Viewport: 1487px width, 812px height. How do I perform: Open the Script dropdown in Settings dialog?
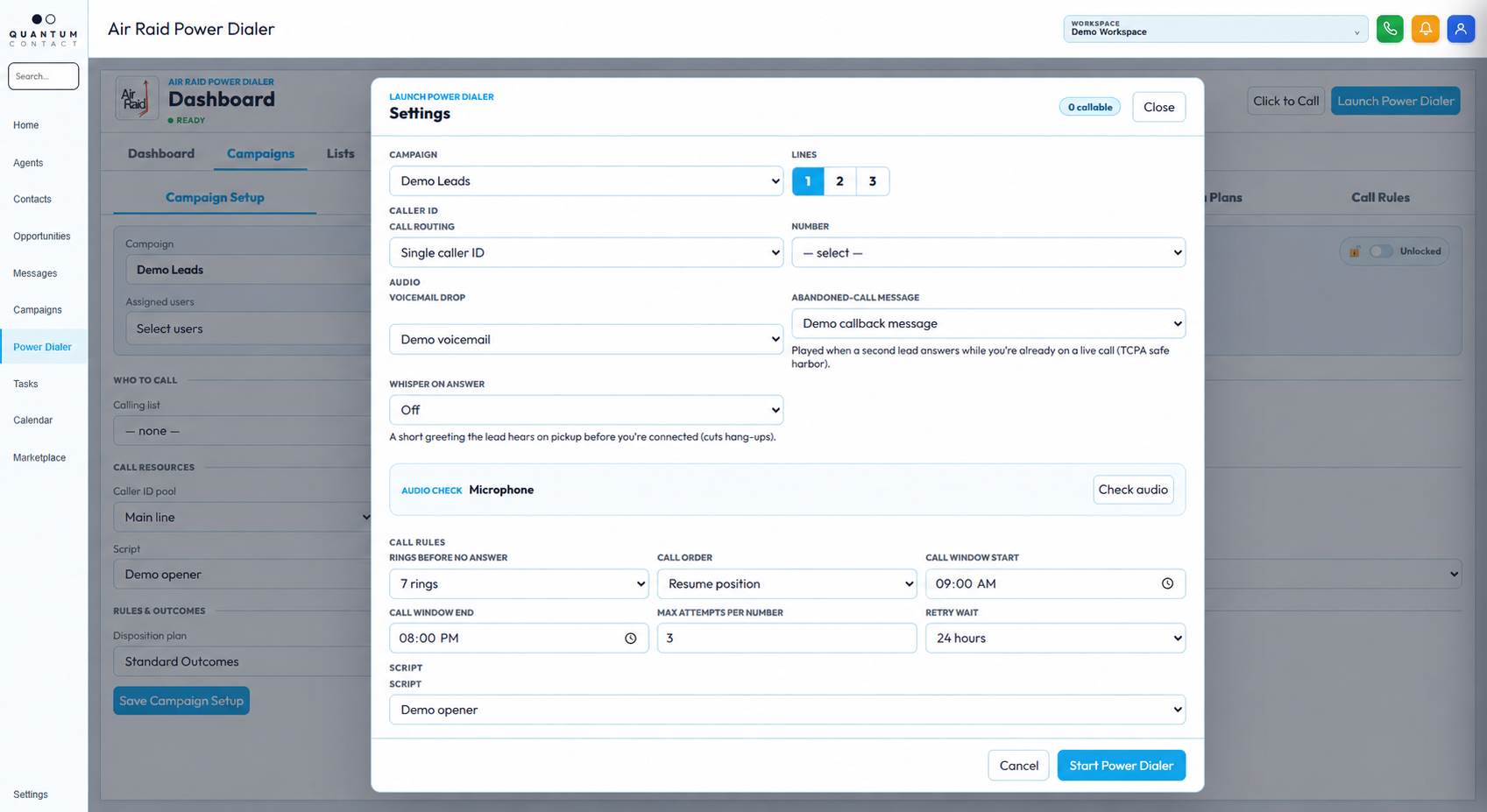coord(787,710)
